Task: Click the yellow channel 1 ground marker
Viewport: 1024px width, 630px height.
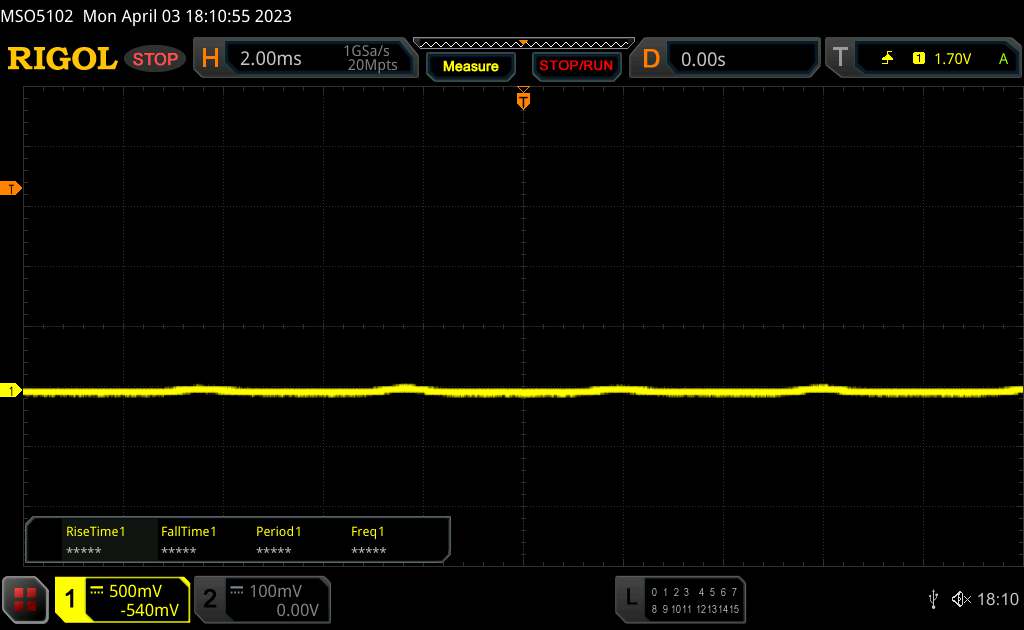Action: 11,391
